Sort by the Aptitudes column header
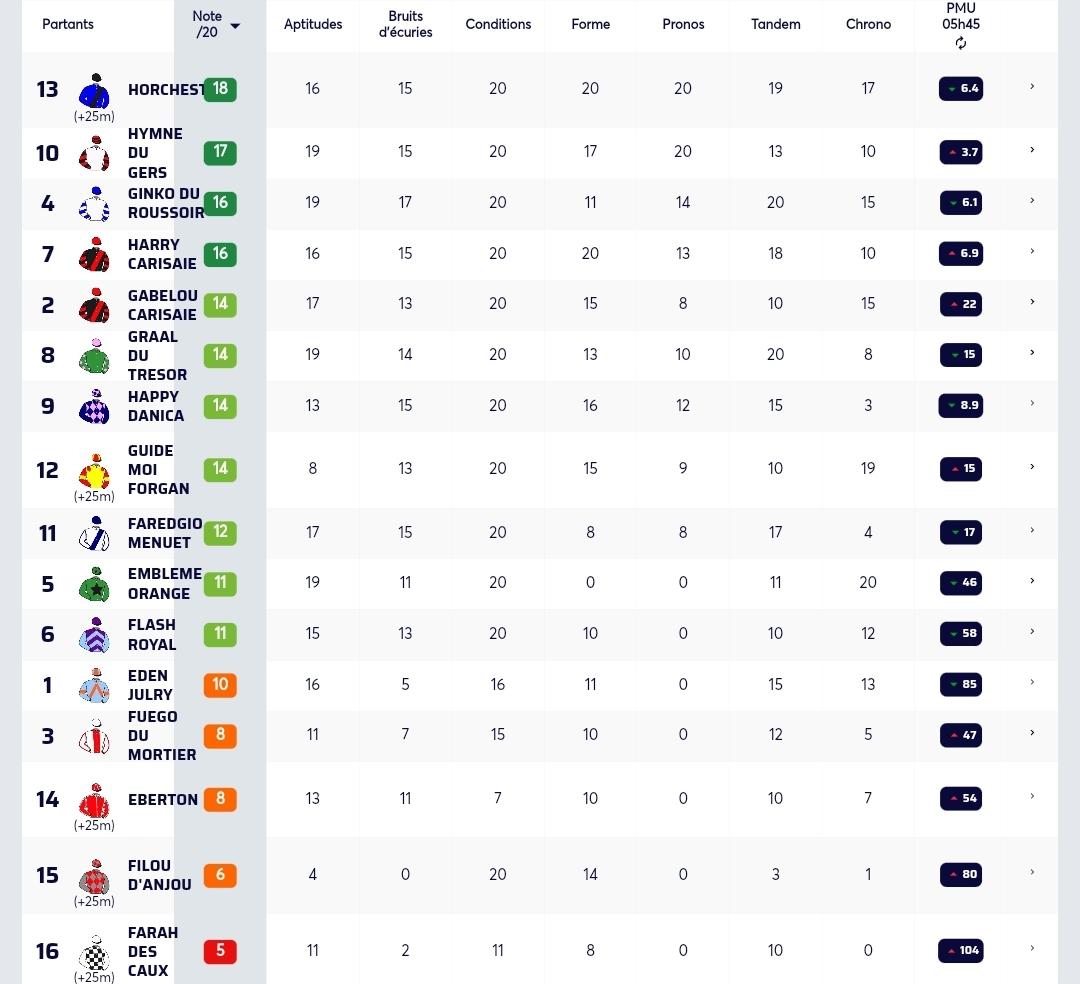 coord(313,24)
